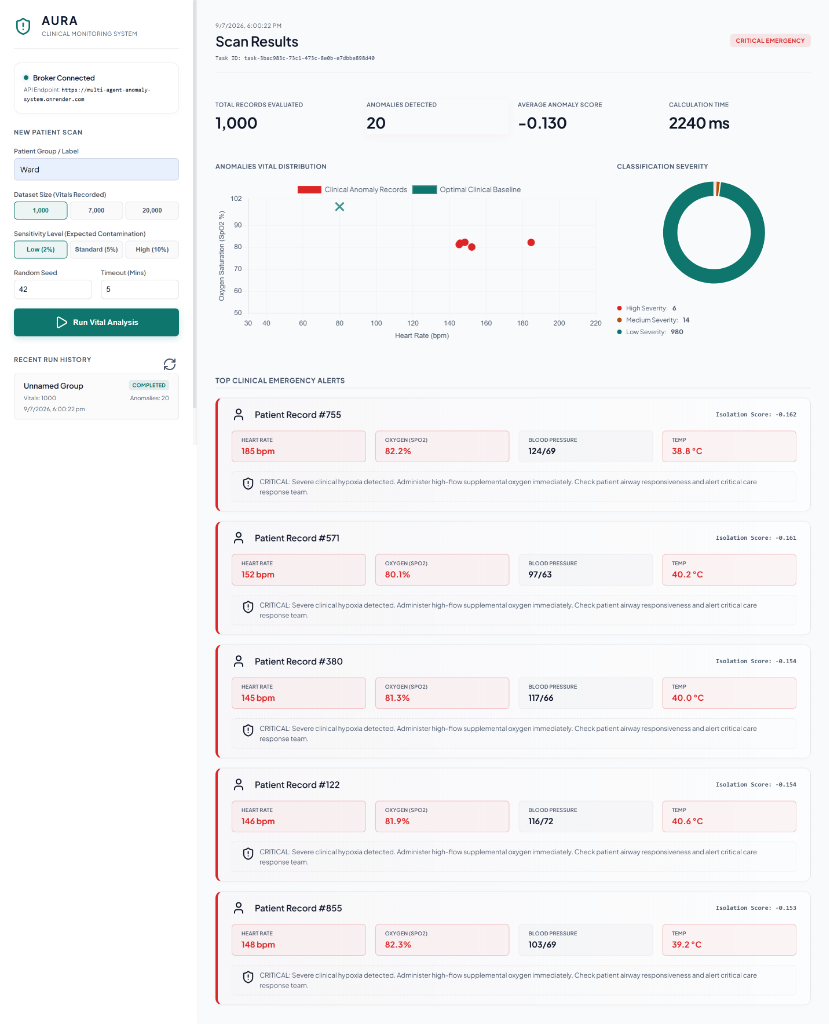The width and height of the screenshot is (829, 1024).
Task: Select dataset size 7,000
Action: tap(96, 210)
